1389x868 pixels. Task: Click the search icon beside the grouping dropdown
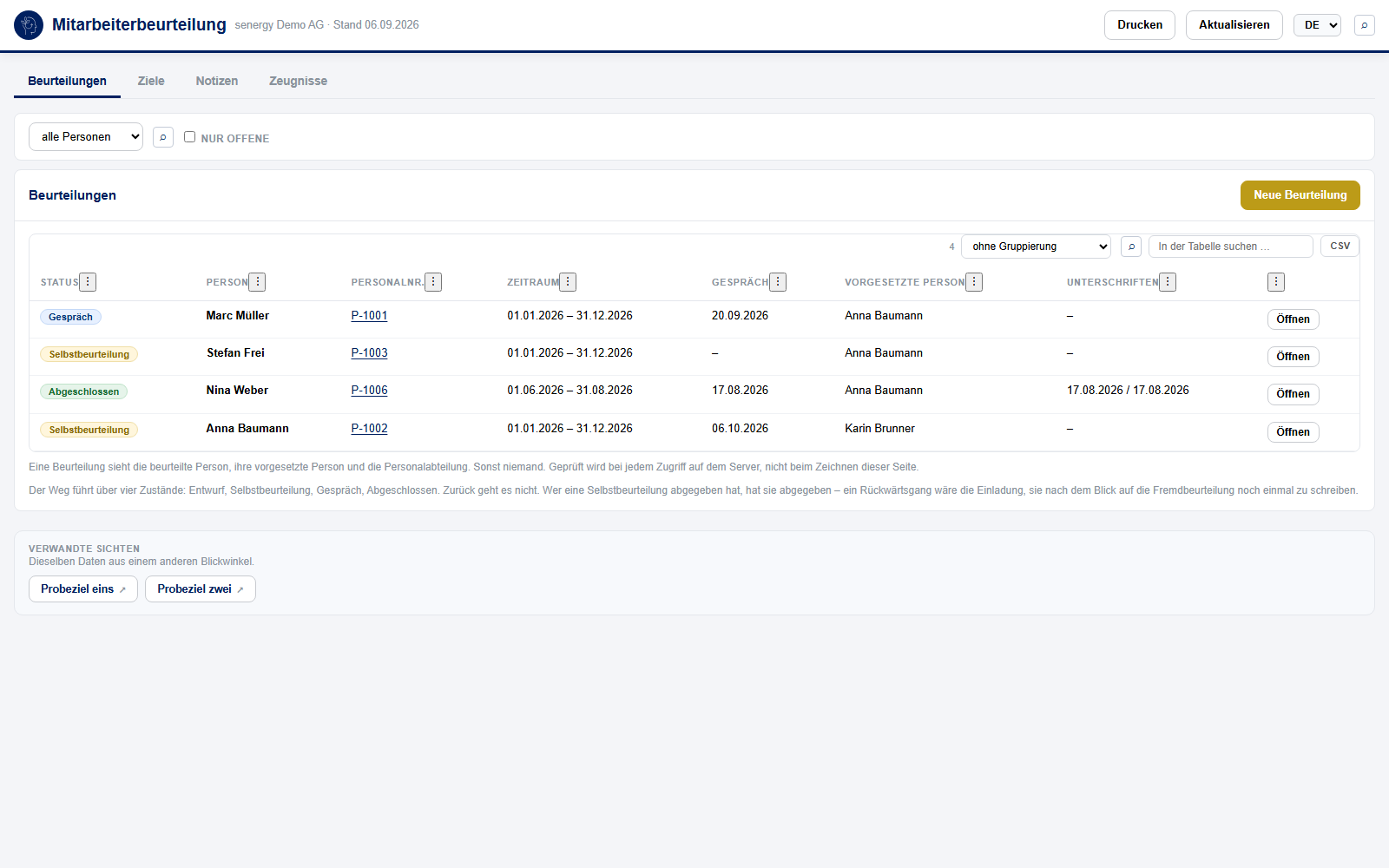[1131, 247]
